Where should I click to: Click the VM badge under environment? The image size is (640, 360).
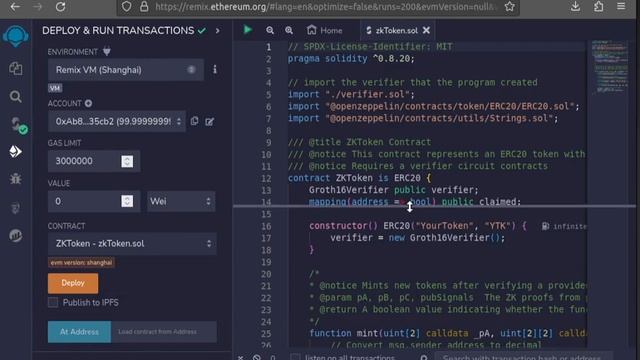[x=55, y=88]
